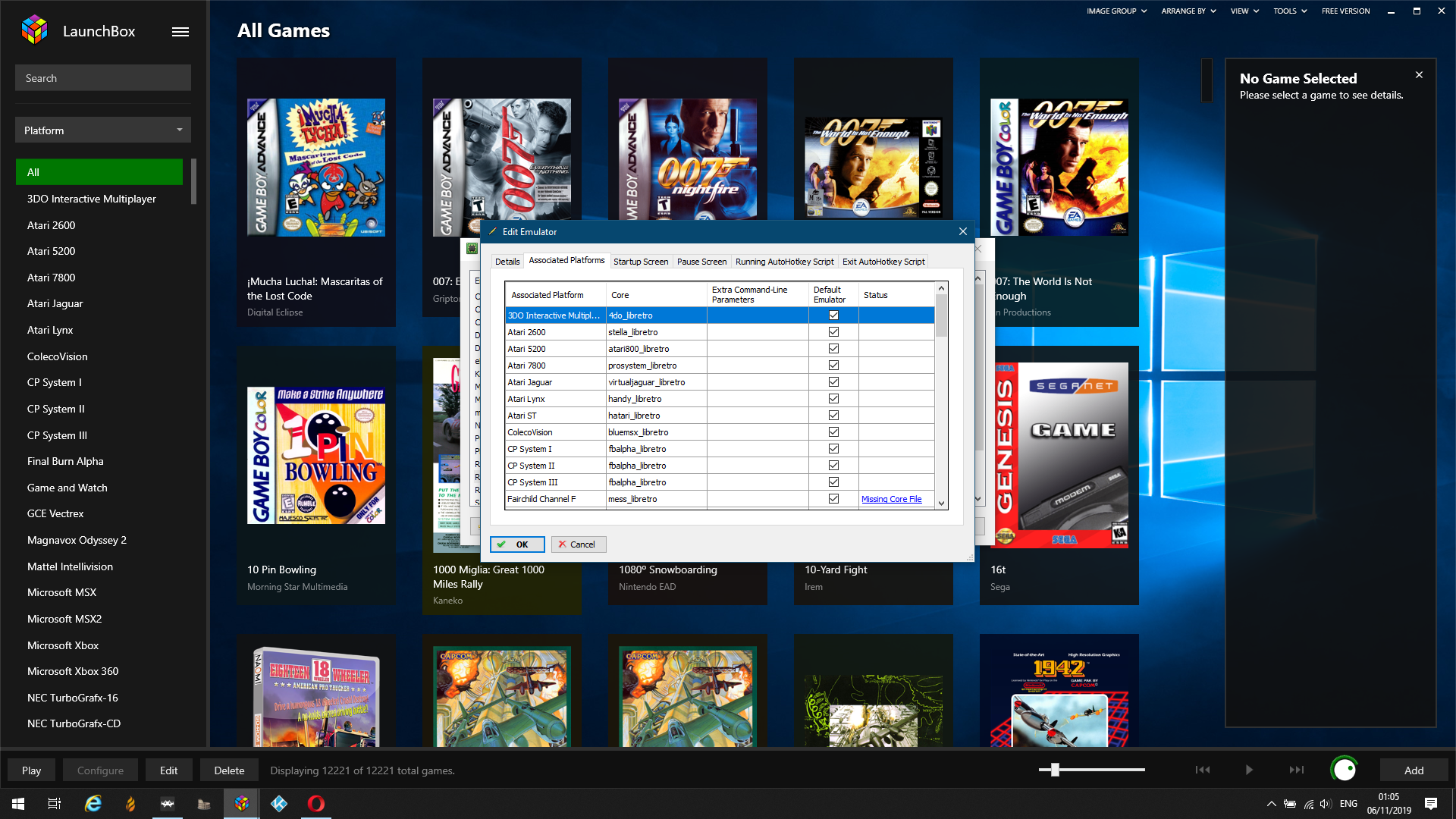
Task: Show hidden system tray icons
Action: click(x=1271, y=804)
